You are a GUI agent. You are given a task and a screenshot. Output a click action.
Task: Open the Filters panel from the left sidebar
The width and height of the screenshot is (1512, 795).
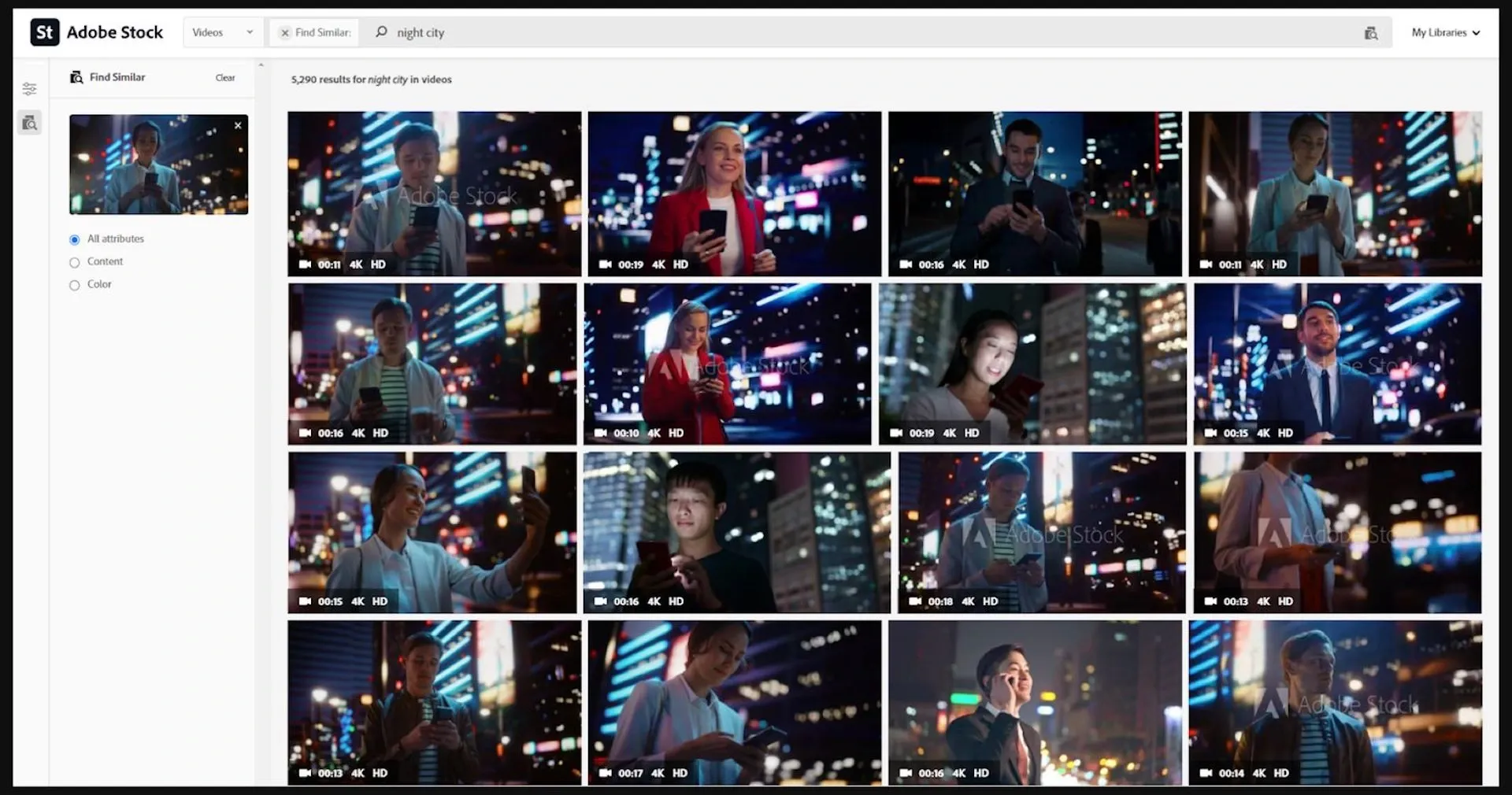pos(30,88)
